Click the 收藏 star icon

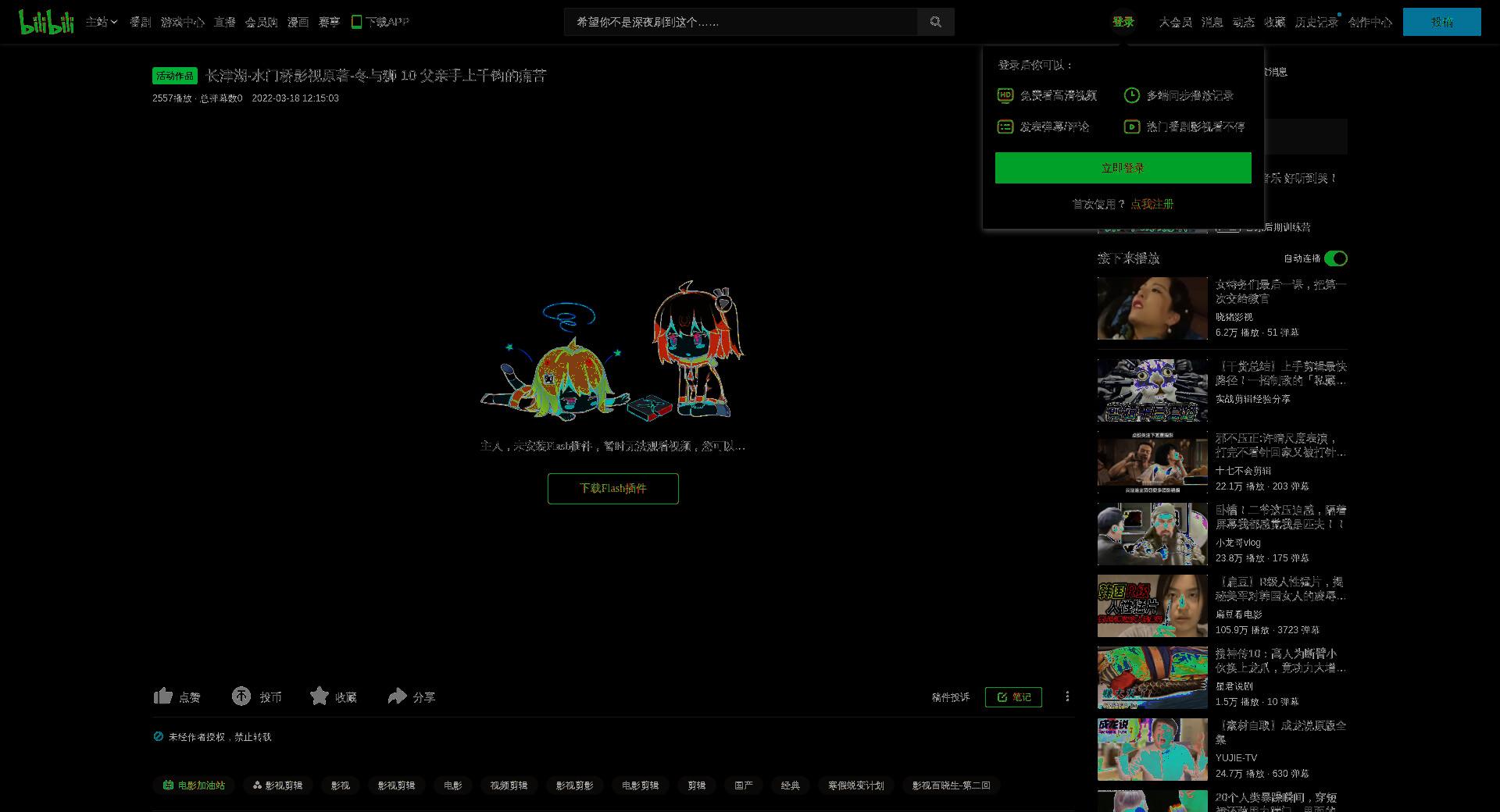(x=320, y=696)
